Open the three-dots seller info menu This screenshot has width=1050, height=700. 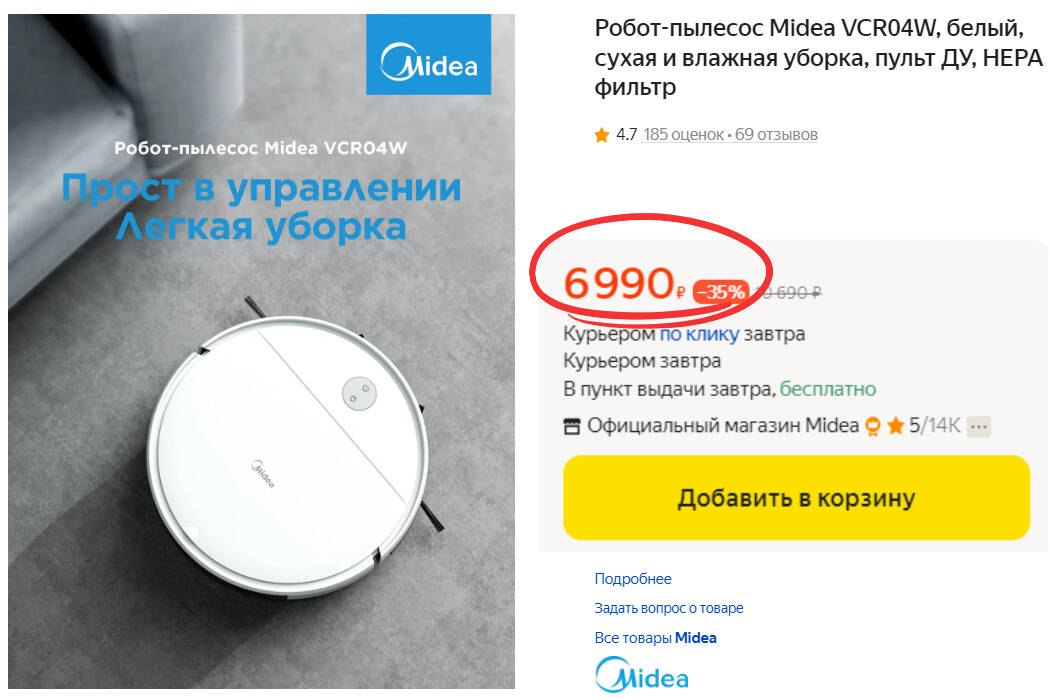click(978, 426)
